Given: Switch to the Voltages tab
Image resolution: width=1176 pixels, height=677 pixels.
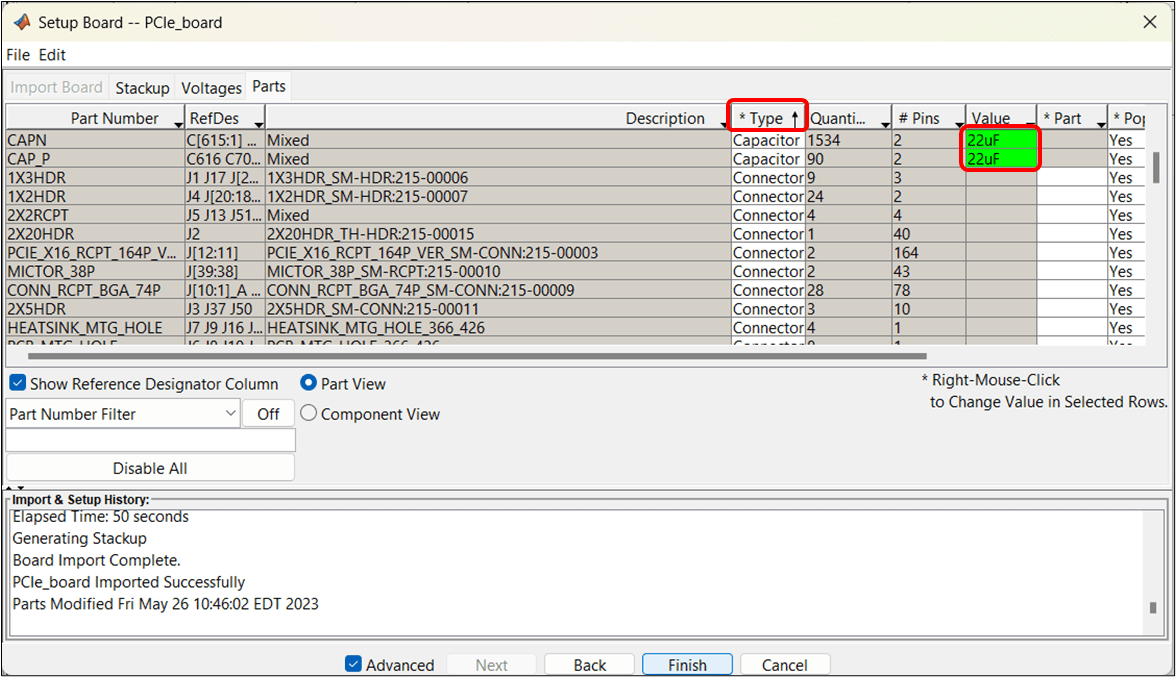Looking at the screenshot, I should [212, 88].
